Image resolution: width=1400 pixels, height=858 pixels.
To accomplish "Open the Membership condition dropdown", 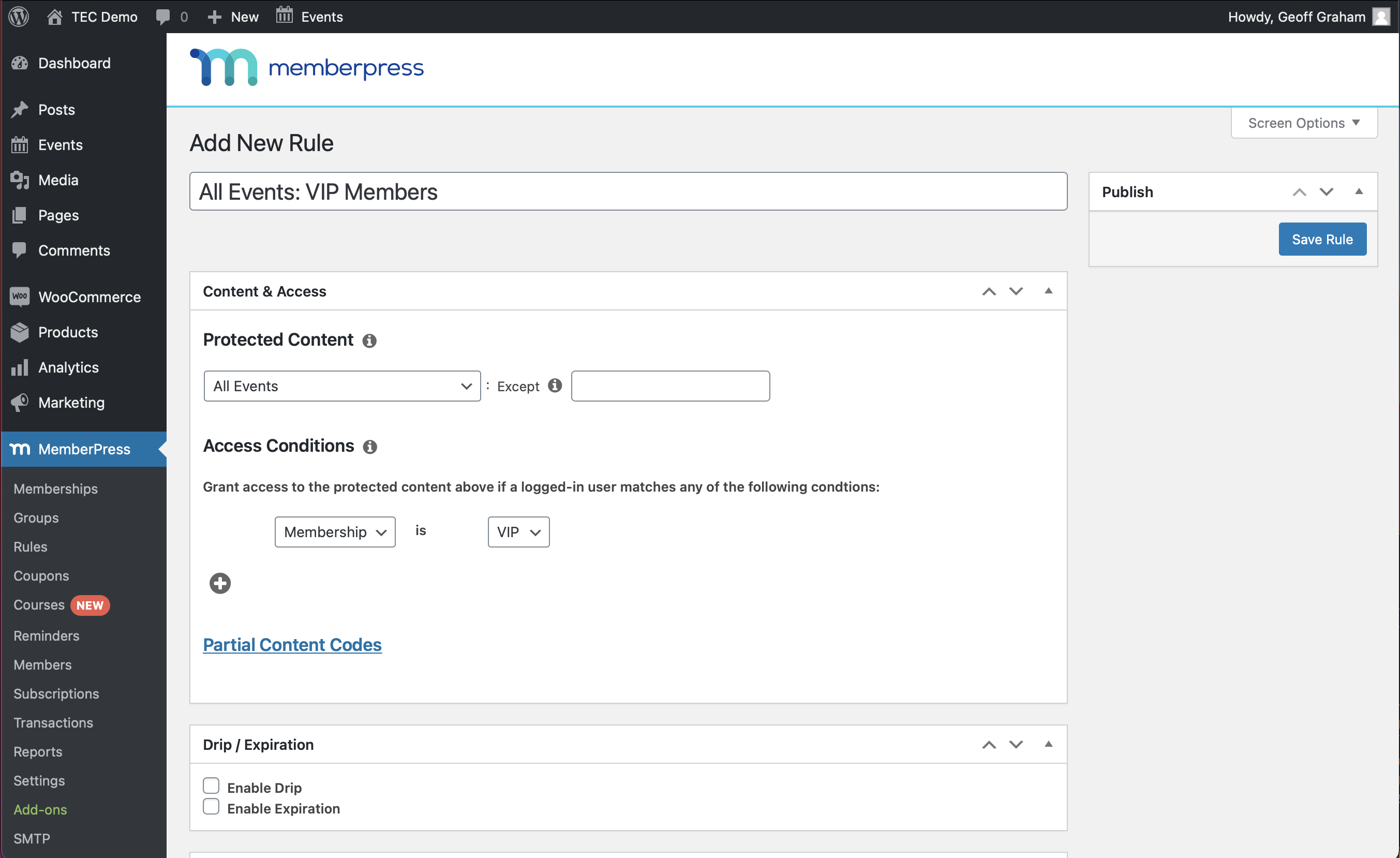I will (335, 532).
